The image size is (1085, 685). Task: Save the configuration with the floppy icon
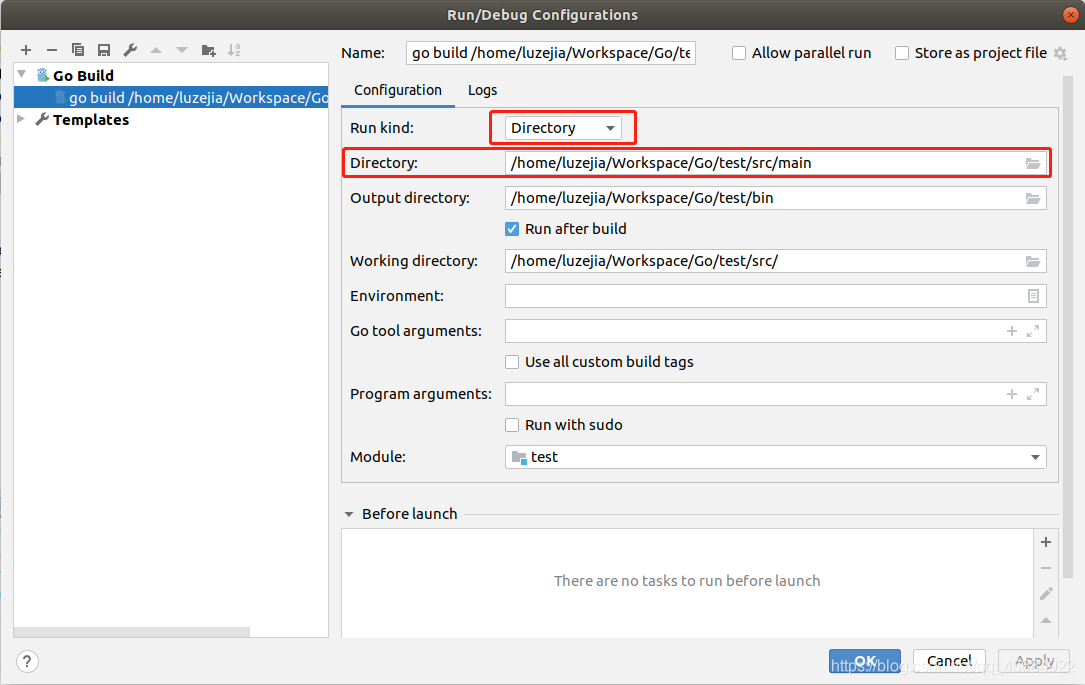tap(104, 50)
